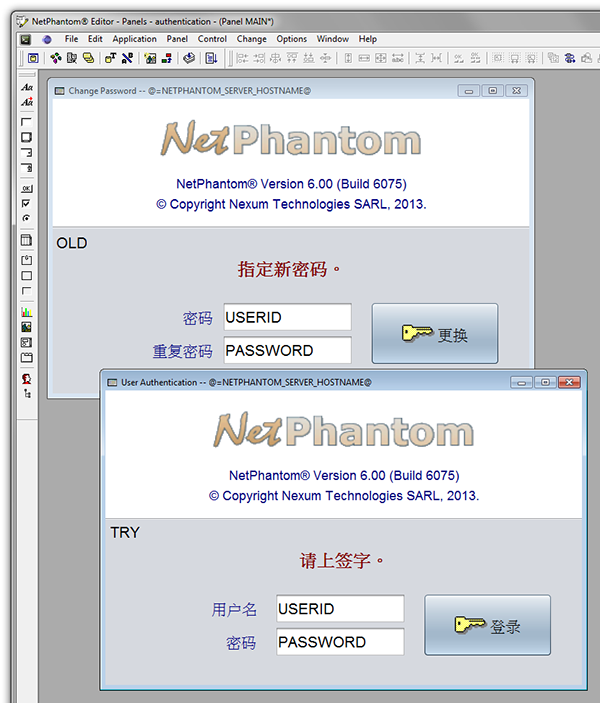This screenshot has width=600, height=703.
Task: Click USERID field in Change Password panel
Action: click(287, 317)
